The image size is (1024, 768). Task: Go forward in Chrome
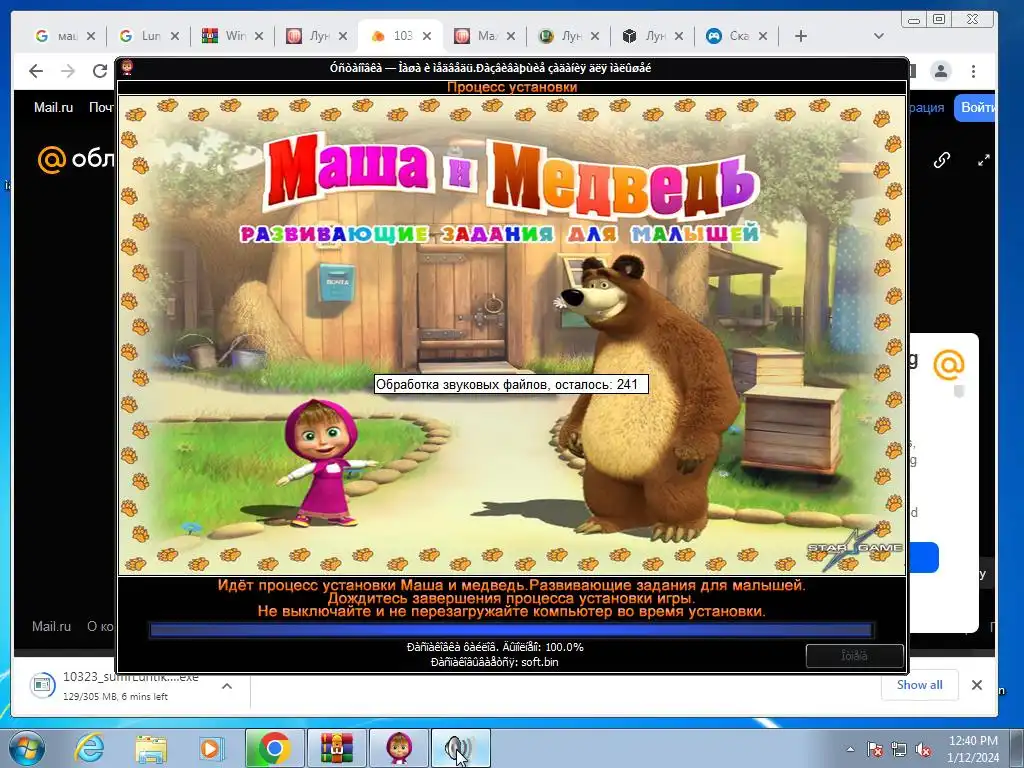coord(68,71)
